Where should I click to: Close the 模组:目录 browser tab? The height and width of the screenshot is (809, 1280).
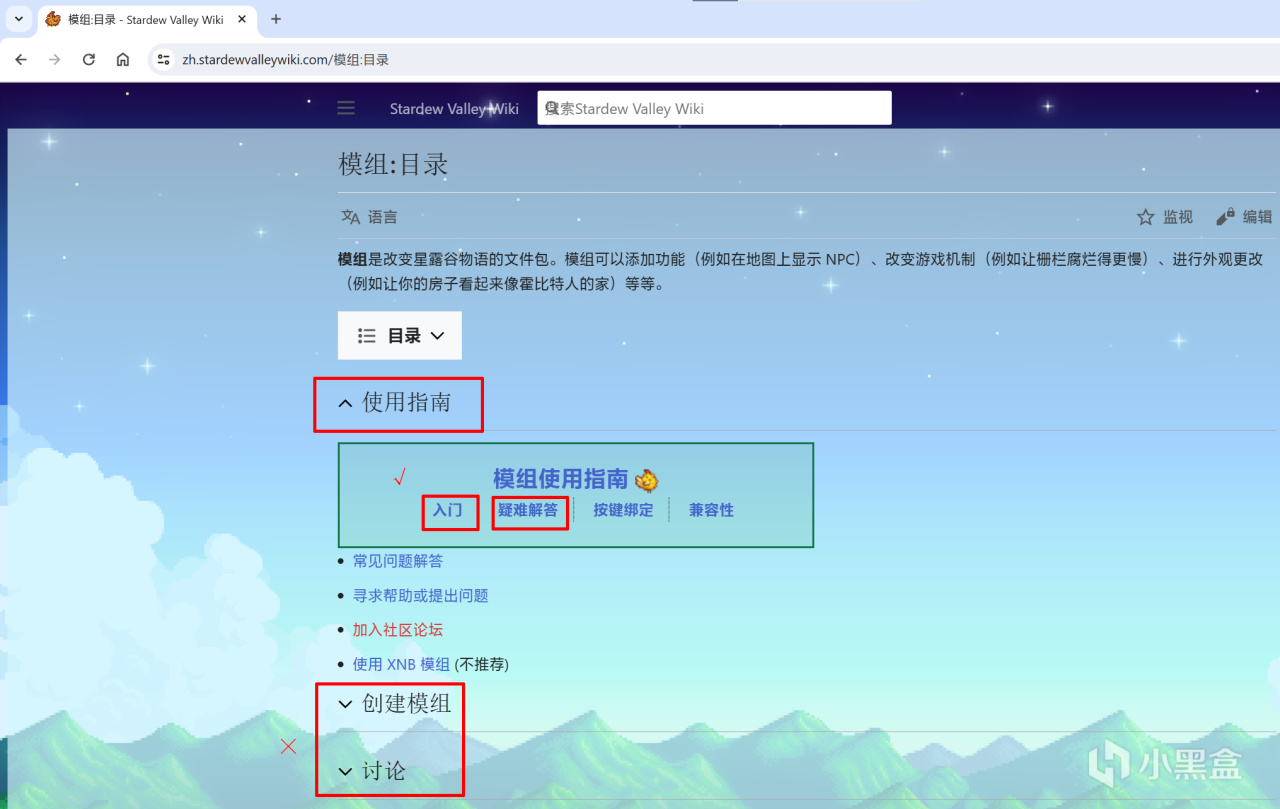pyautogui.click(x=242, y=19)
